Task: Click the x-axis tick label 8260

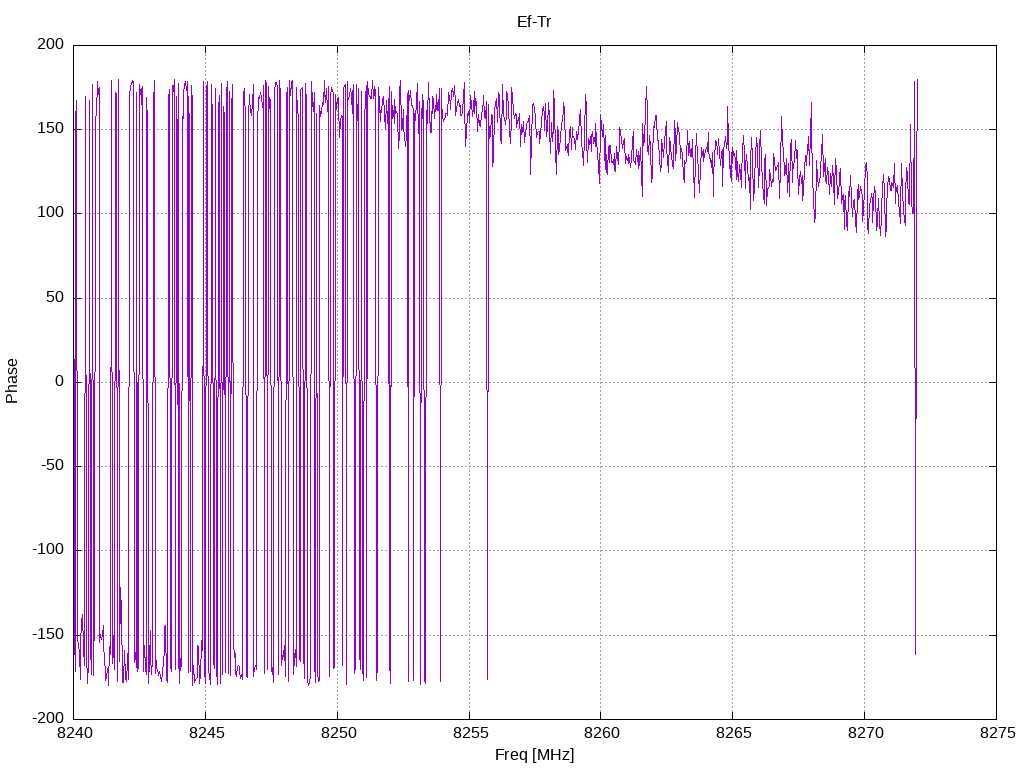Action: point(601,733)
